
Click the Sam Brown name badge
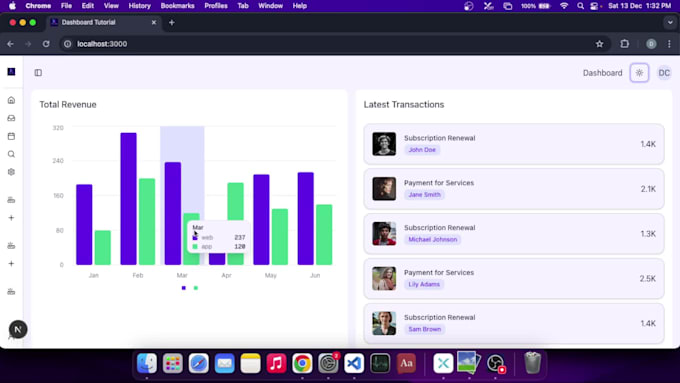[x=425, y=329]
